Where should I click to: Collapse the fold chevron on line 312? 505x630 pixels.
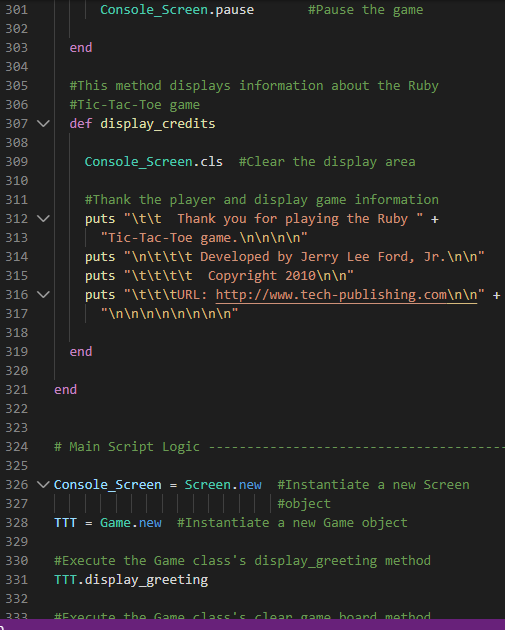pyautogui.click(x=43, y=219)
